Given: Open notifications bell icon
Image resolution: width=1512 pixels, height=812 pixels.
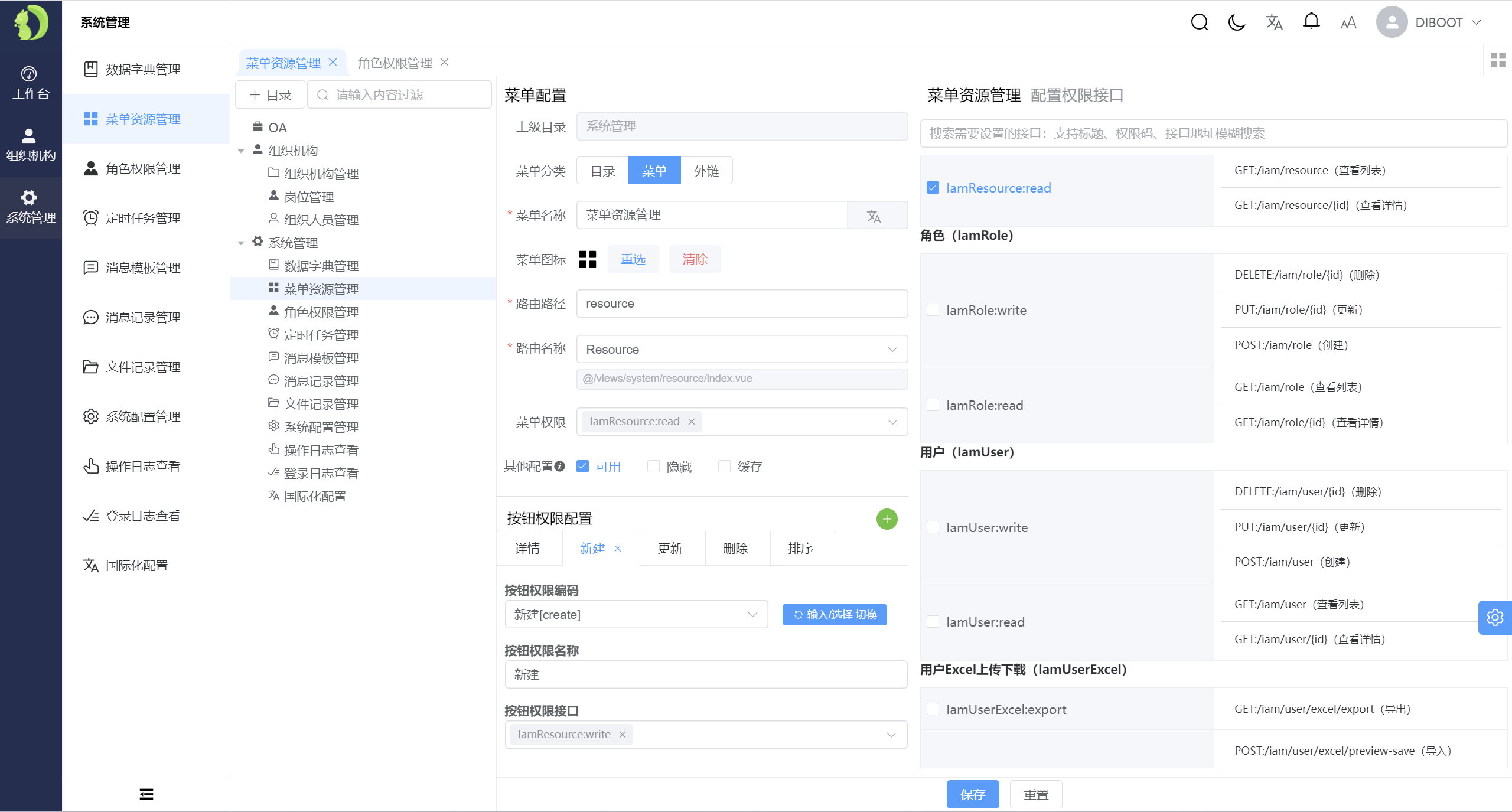Looking at the screenshot, I should click(1311, 21).
